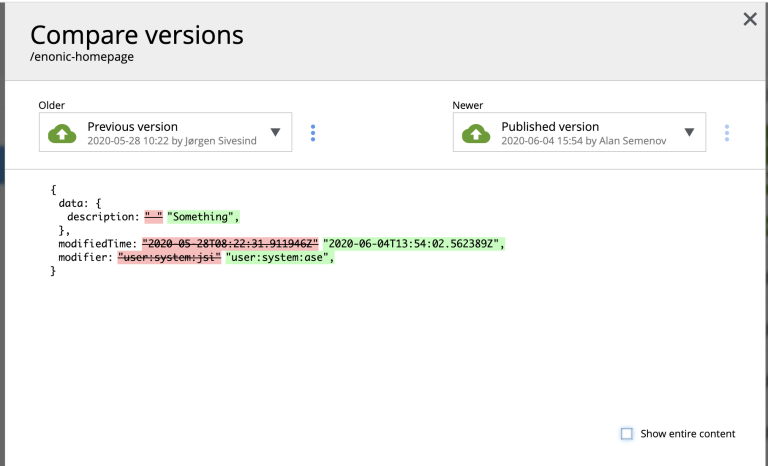This screenshot has width=768, height=466.
Task: Click the added "Something" description value
Action: click(203, 217)
